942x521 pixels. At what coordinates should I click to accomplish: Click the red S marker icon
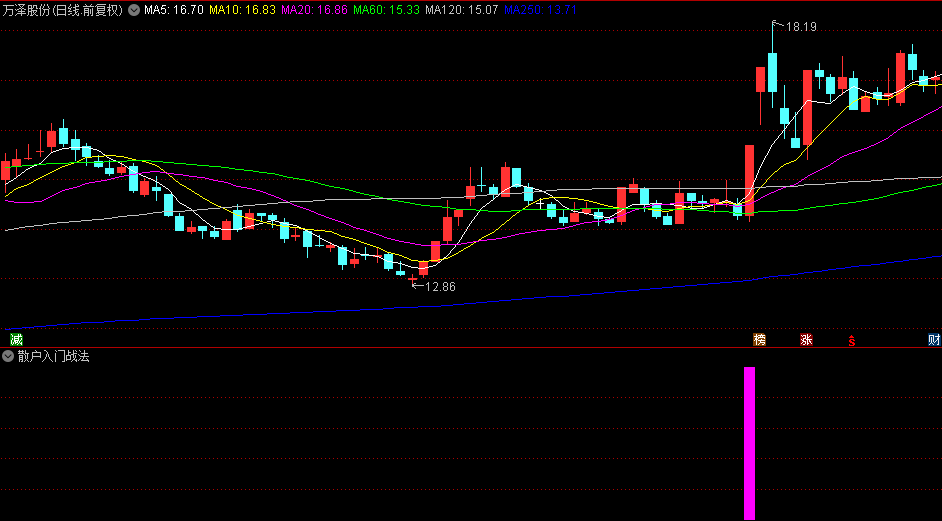point(851,341)
